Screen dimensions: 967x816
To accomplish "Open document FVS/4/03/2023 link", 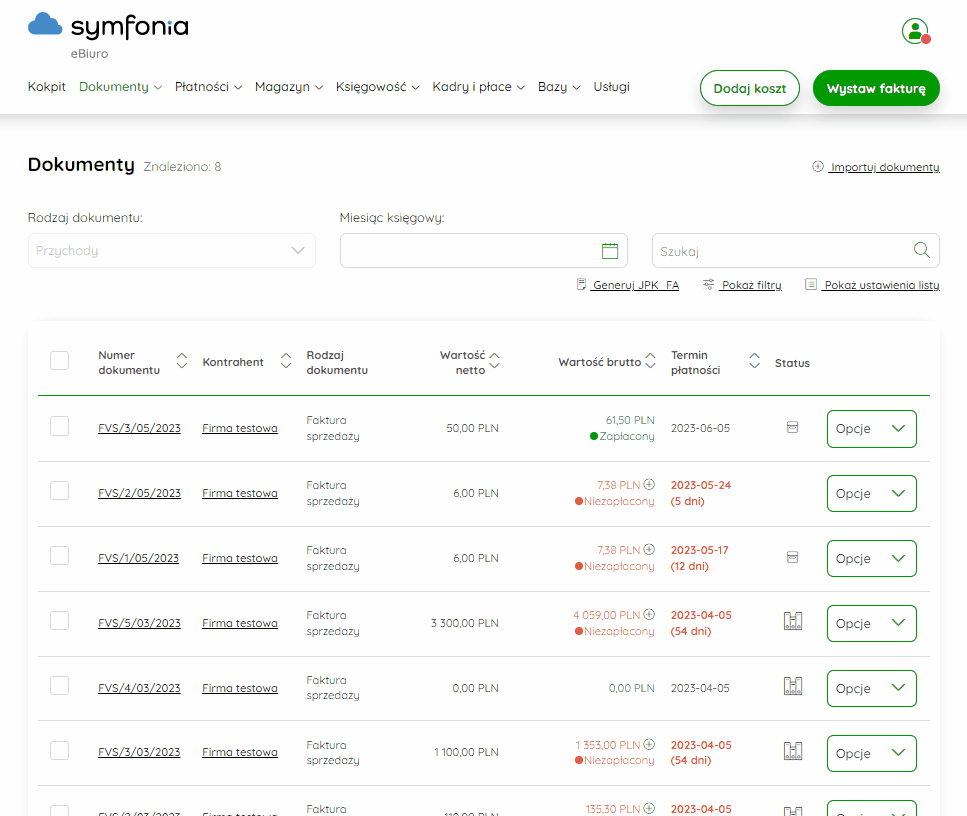I will click(x=139, y=688).
